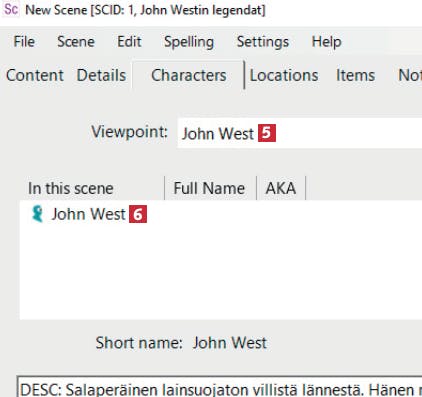Click the Sc application icon in title bar

(x=11, y=9)
